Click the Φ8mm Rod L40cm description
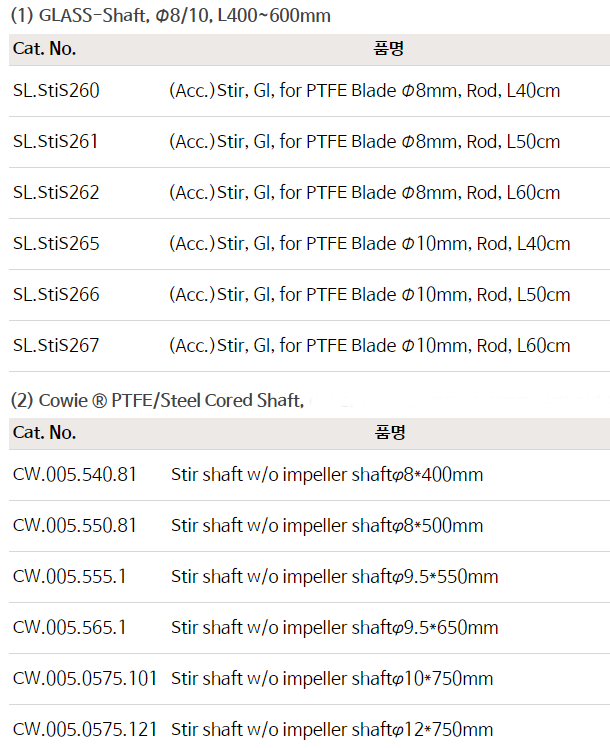 (x=364, y=91)
